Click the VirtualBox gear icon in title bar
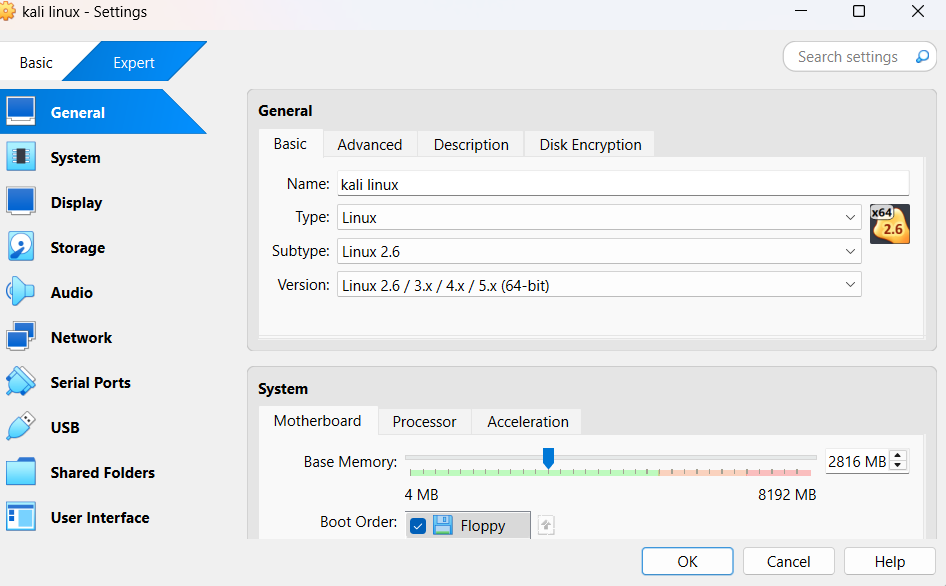946x586 pixels. pyautogui.click(x=7, y=12)
